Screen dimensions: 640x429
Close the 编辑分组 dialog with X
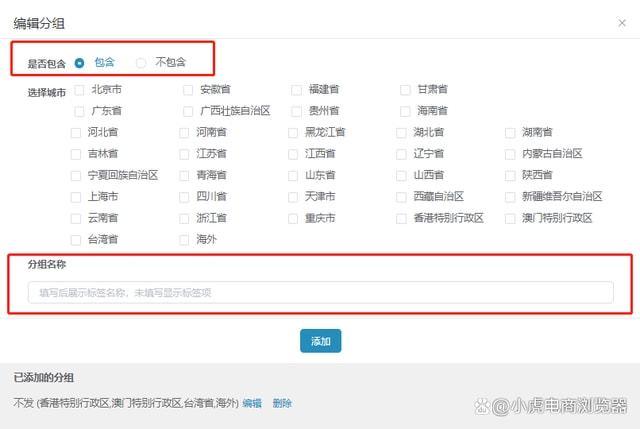point(623,21)
